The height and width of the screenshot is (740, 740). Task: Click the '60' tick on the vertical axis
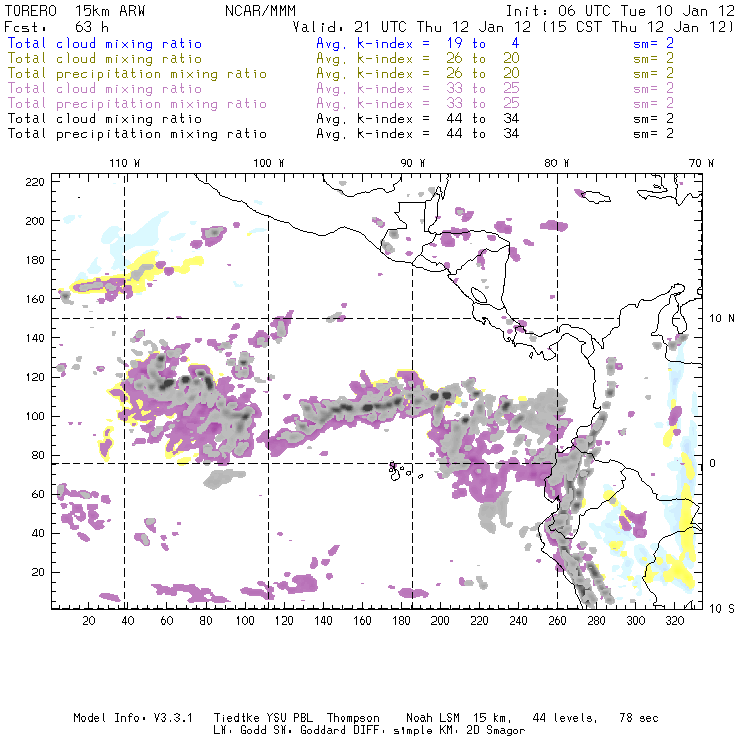coord(39,494)
